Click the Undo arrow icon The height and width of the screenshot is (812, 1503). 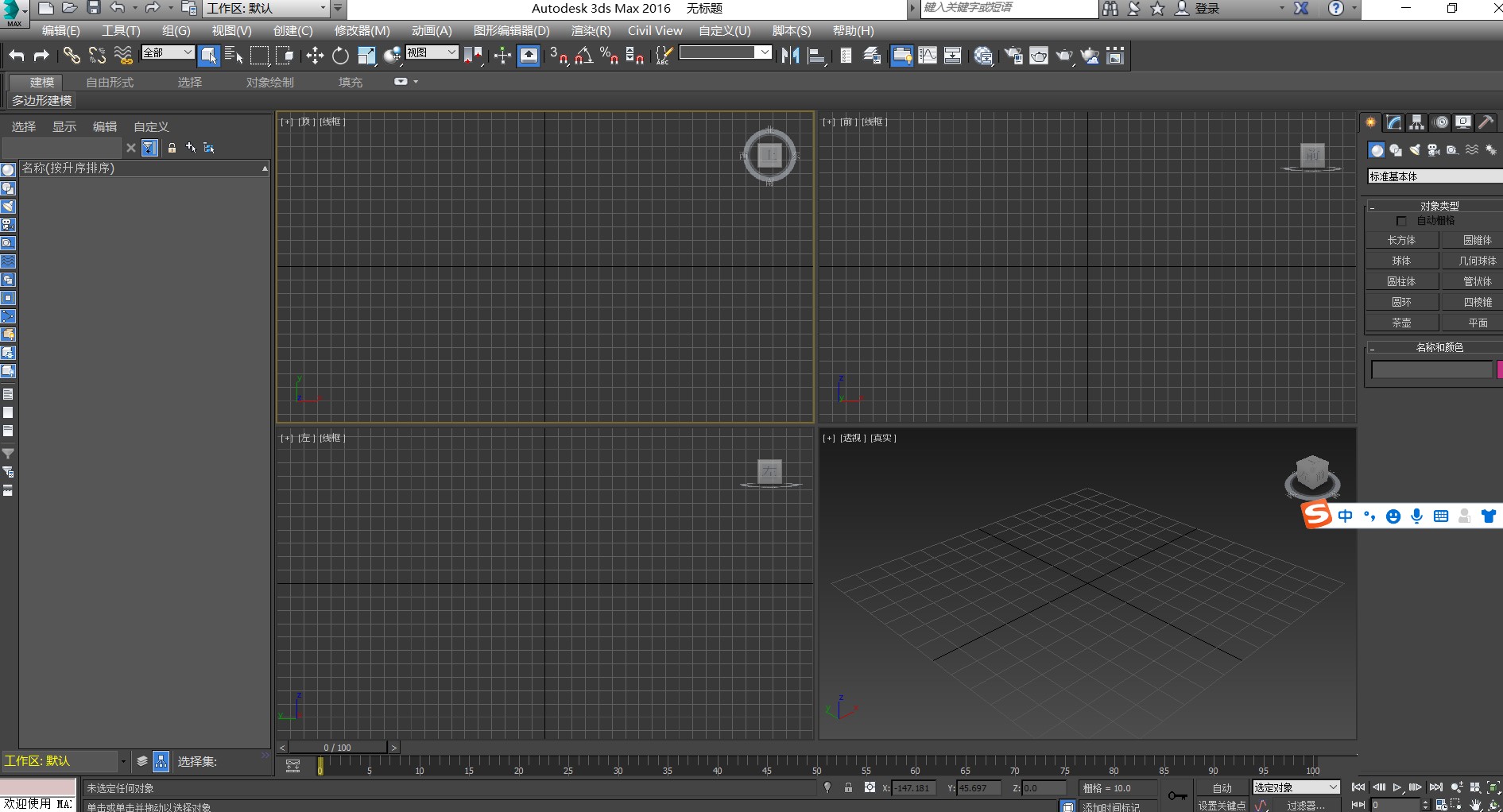(x=17, y=56)
